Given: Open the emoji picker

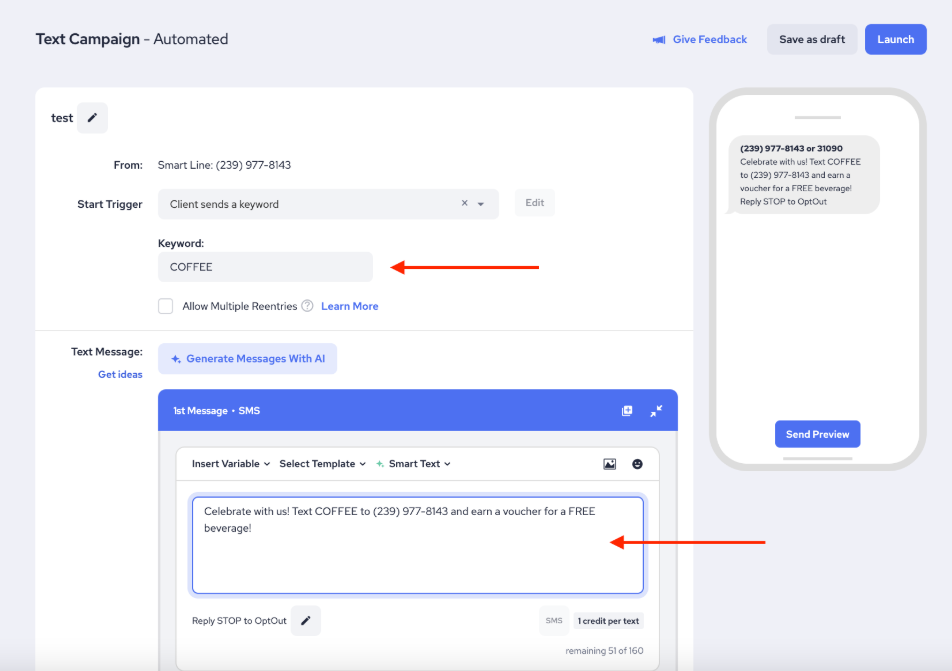Looking at the screenshot, I should 638,464.
